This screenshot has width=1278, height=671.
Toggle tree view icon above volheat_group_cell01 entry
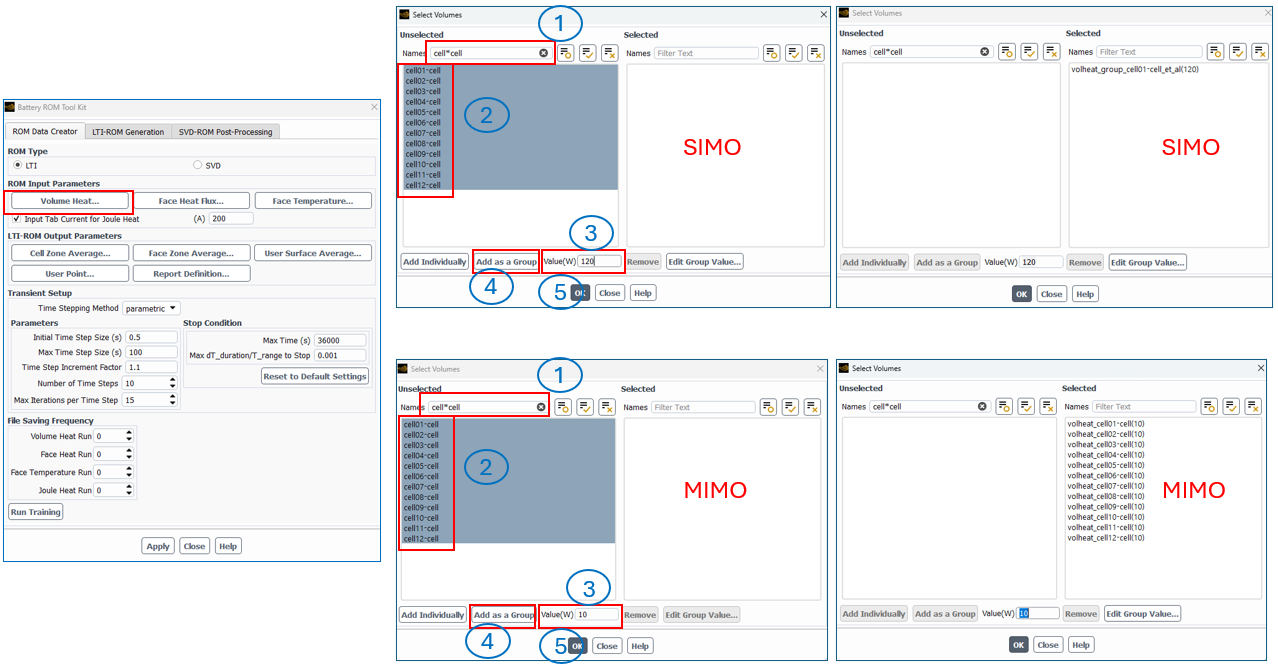click(1216, 52)
